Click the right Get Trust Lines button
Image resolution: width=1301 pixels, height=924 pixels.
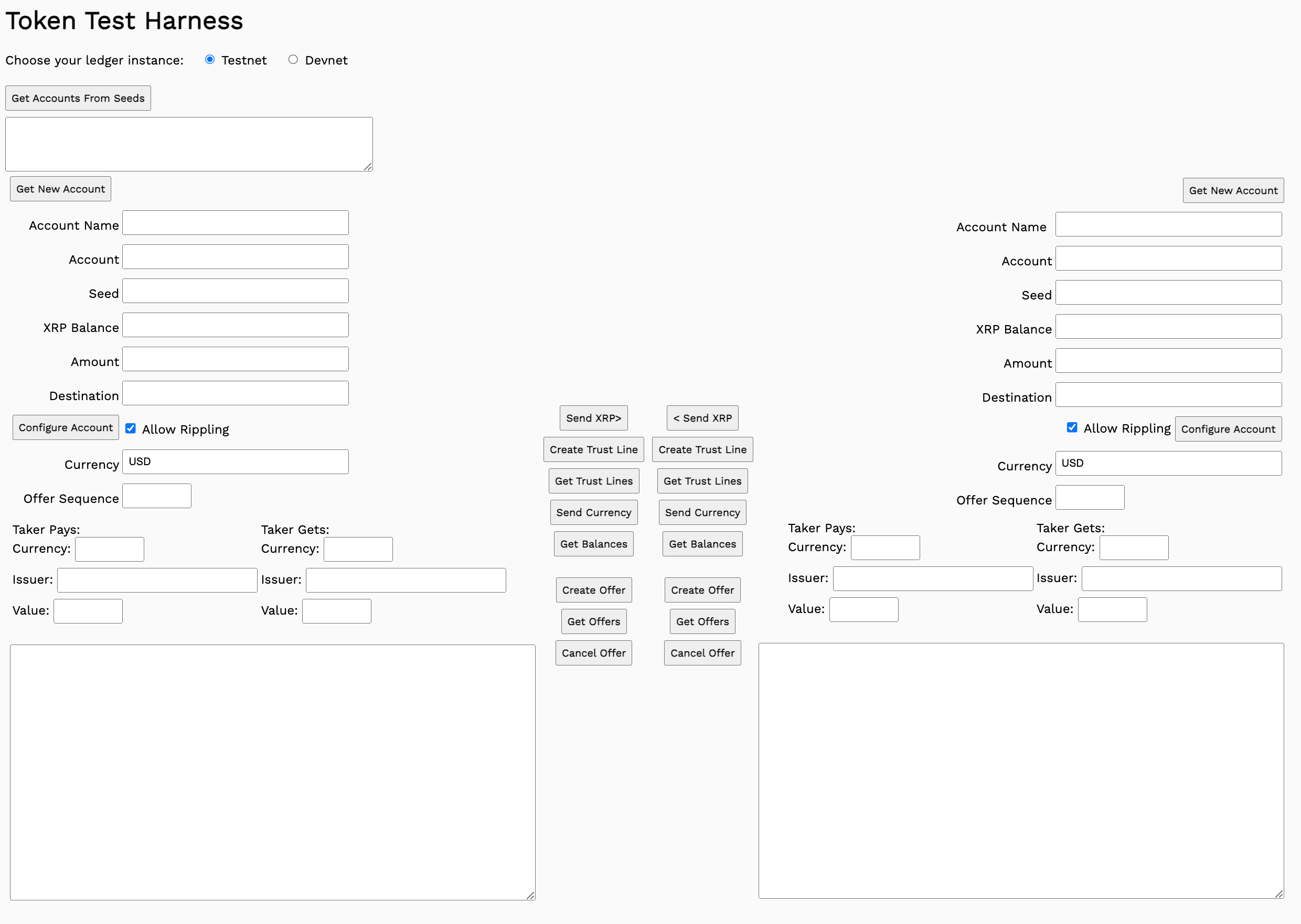702,481
